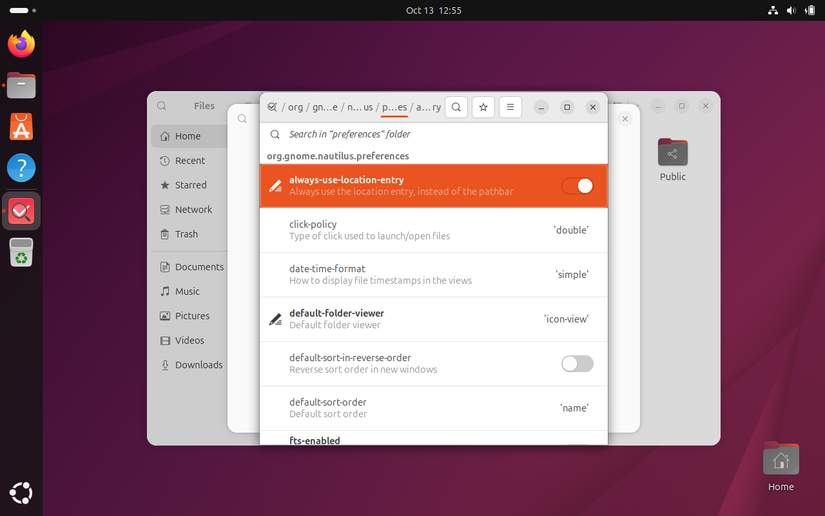Select Downloads in the Files sidebar
Viewport: 825px width, 516px height.
tap(198, 365)
